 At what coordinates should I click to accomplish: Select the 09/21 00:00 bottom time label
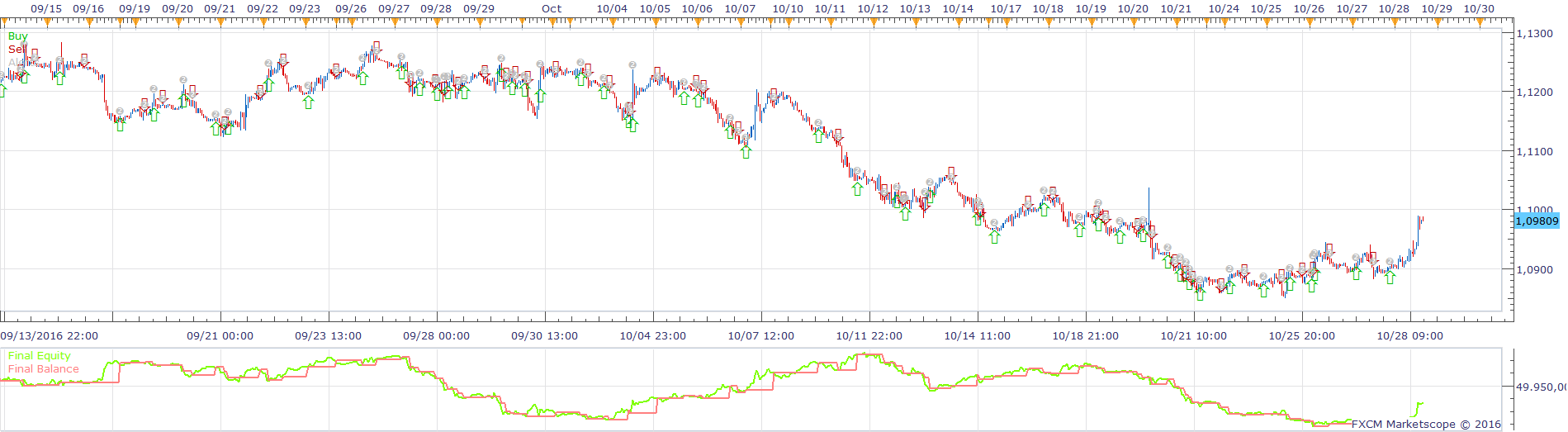(220, 336)
